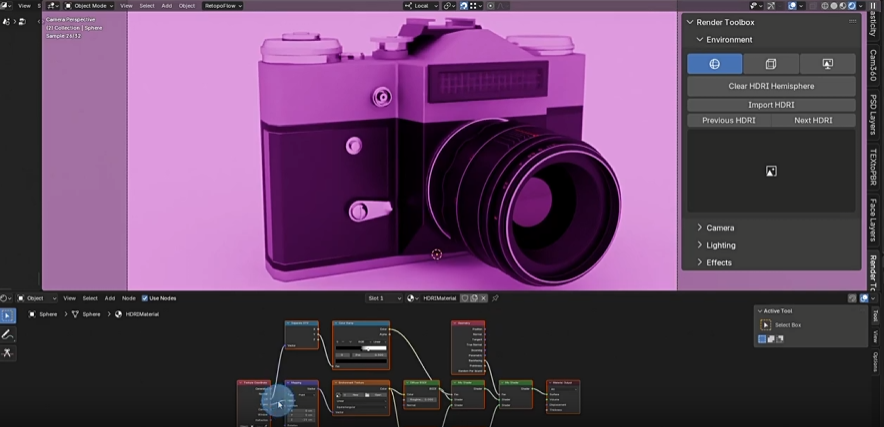
Task: Click the pin icon beside HDRIMaterial
Action: coord(495,298)
